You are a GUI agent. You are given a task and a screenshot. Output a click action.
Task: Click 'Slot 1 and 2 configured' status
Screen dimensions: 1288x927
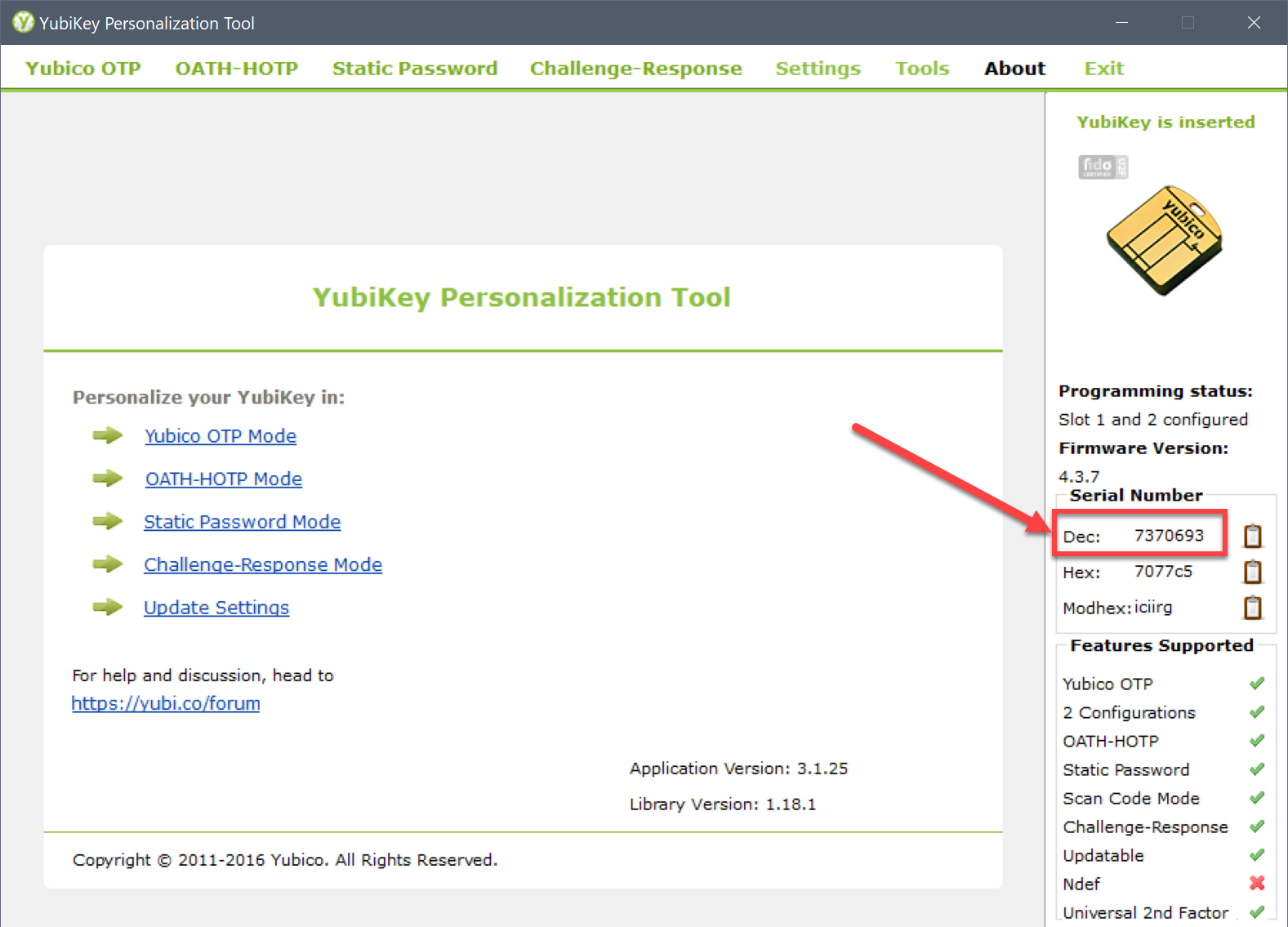1153,420
